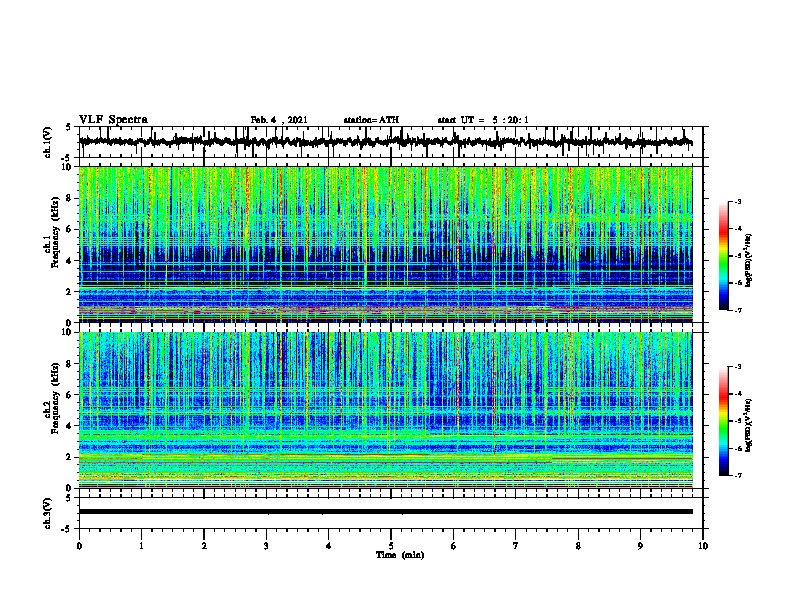The height and width of the screenshot is (612, 792).
Task: Click time axis tick label "3"
Action: (x=266, y=546)
